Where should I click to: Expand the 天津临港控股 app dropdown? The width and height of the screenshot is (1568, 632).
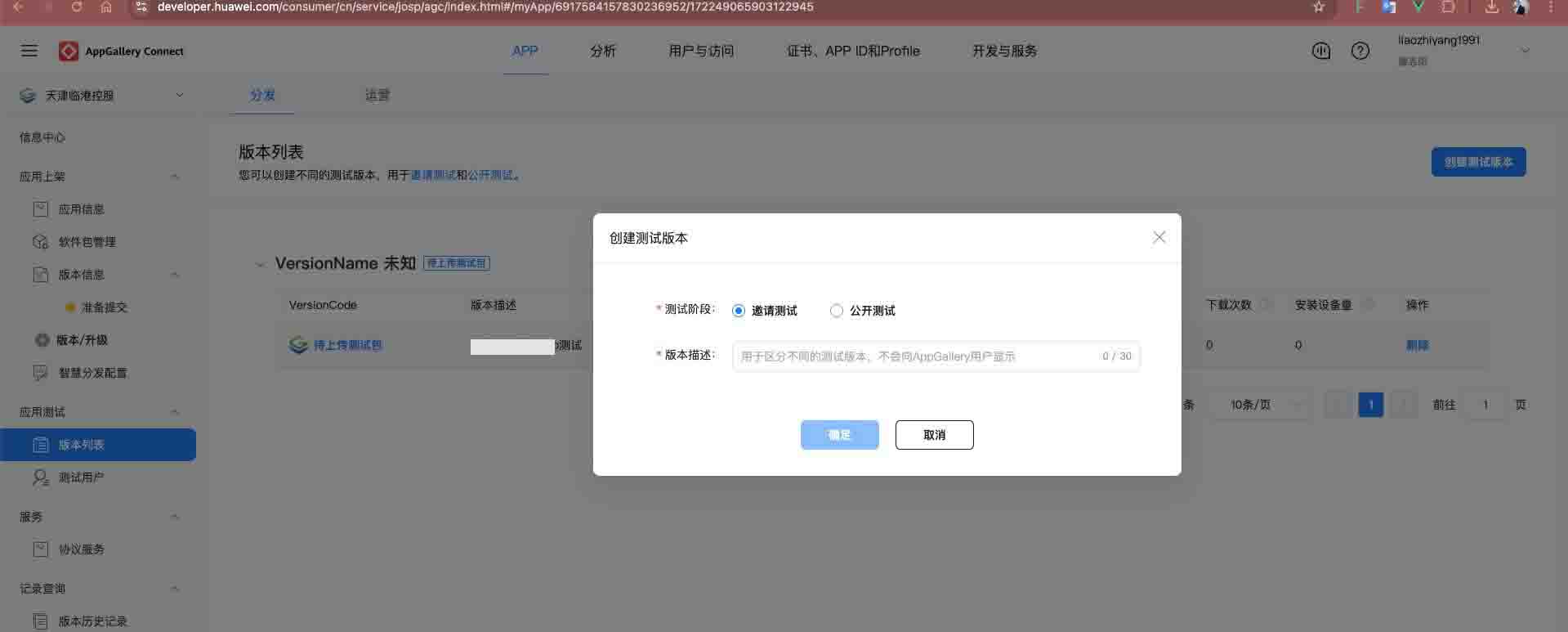(179, 96)
